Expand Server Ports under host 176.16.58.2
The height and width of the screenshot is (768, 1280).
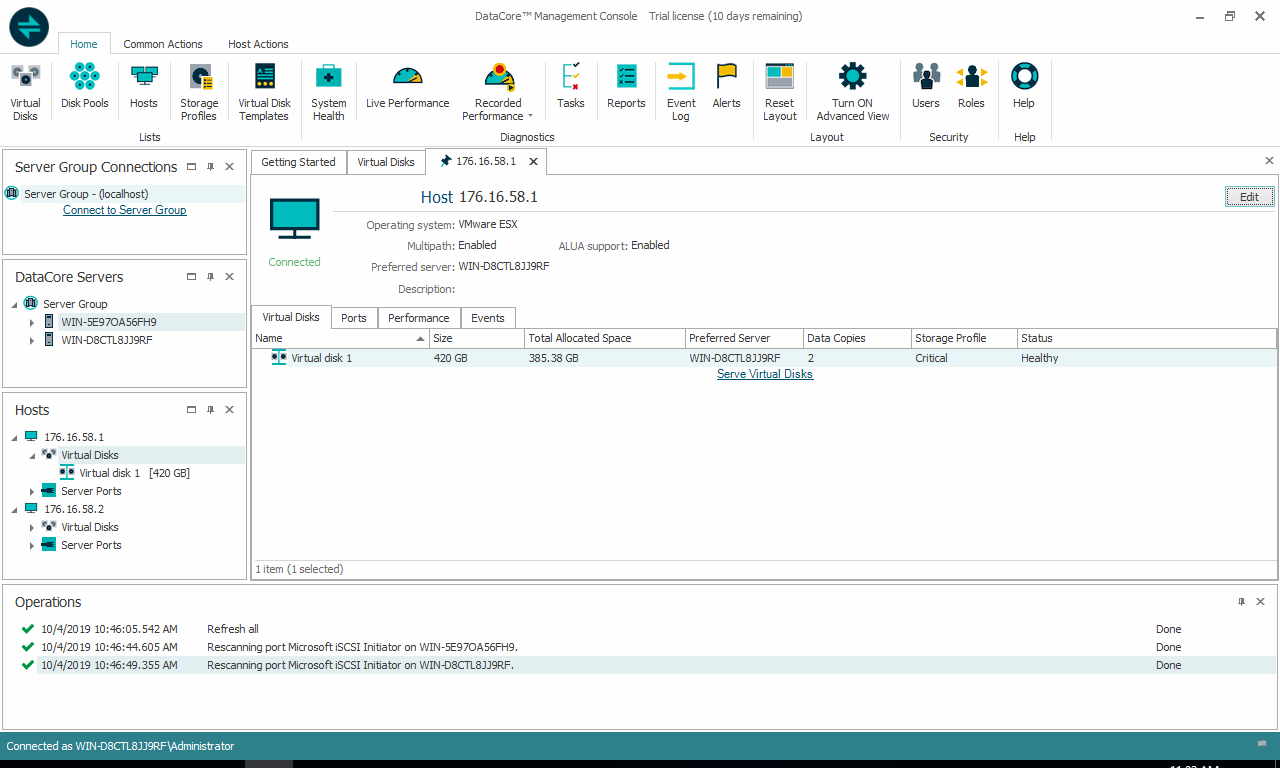pyautogui.click(x=32, y=545)
